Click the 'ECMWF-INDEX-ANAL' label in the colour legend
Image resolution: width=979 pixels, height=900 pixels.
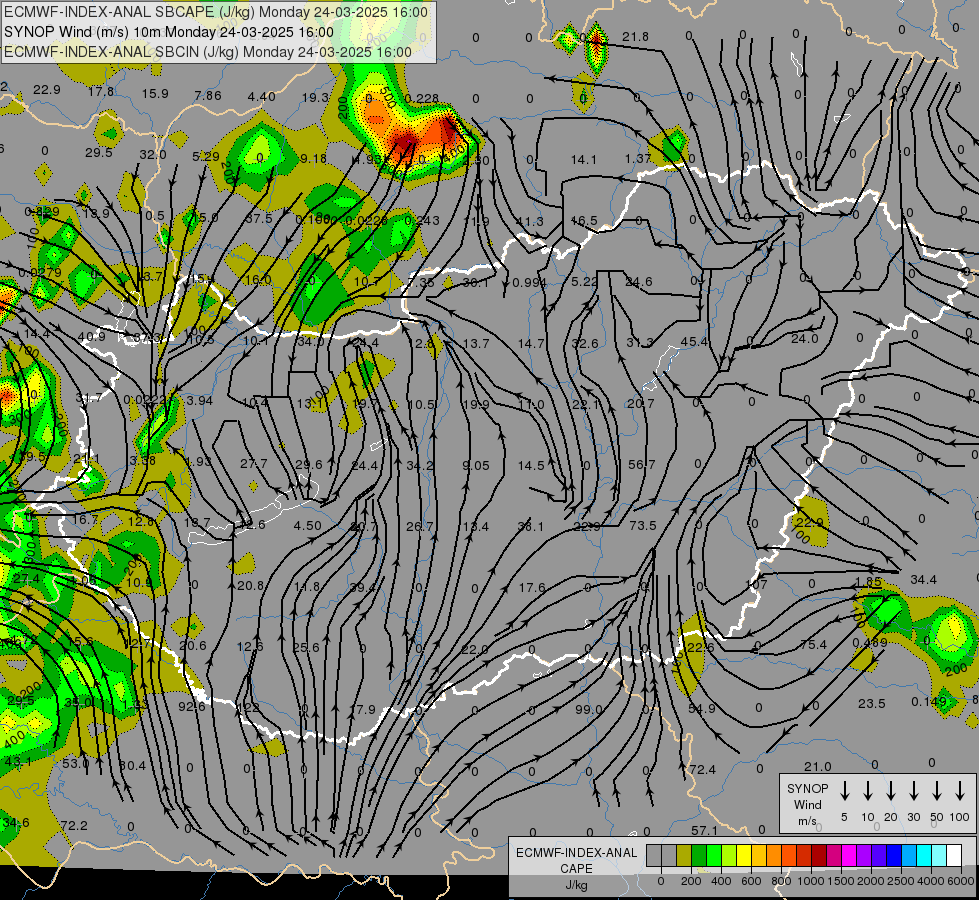pos(576,853)
